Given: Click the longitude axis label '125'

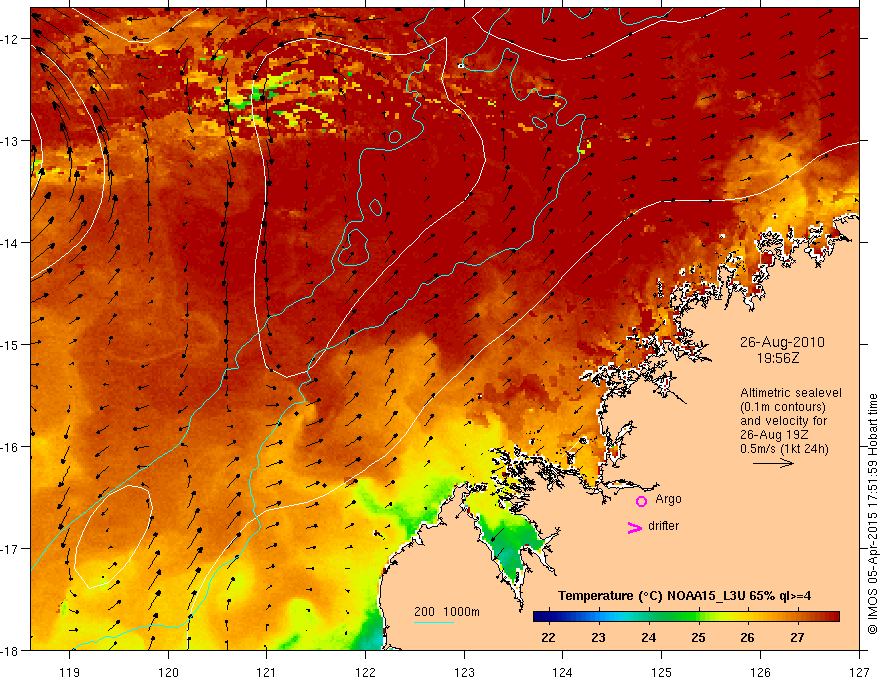Looking at the screenshot, I should click(662, 672).
